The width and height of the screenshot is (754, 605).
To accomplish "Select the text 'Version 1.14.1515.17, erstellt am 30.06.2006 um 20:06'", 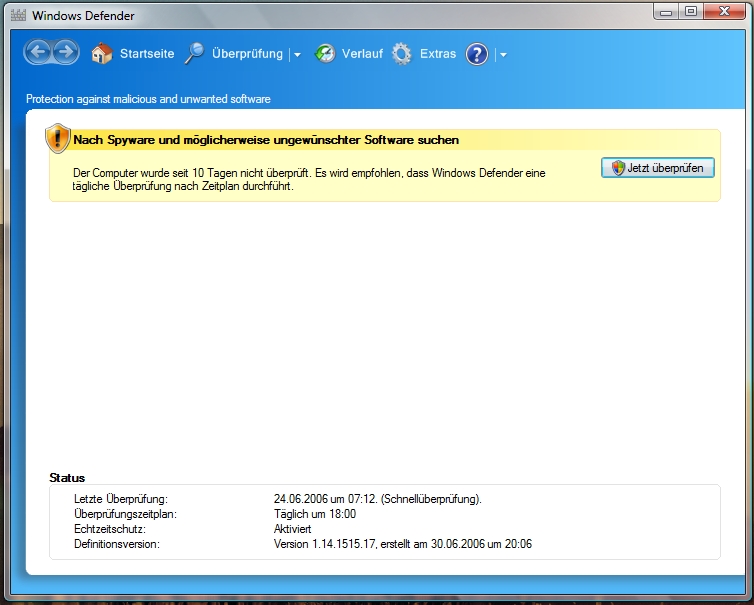I will pyautogui.click(x=403, y=544).
